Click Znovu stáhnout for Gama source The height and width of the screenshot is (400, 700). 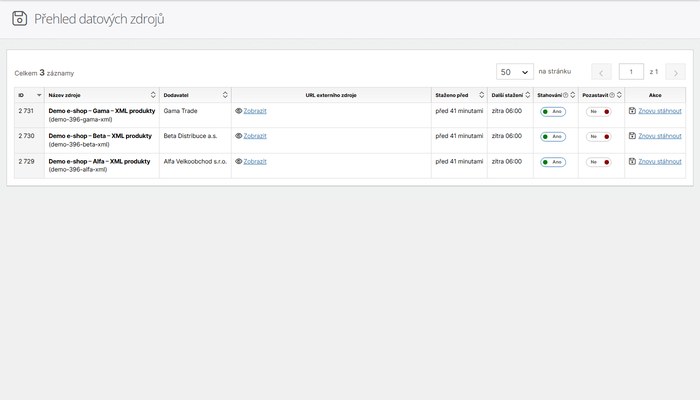tap(660, 111)
